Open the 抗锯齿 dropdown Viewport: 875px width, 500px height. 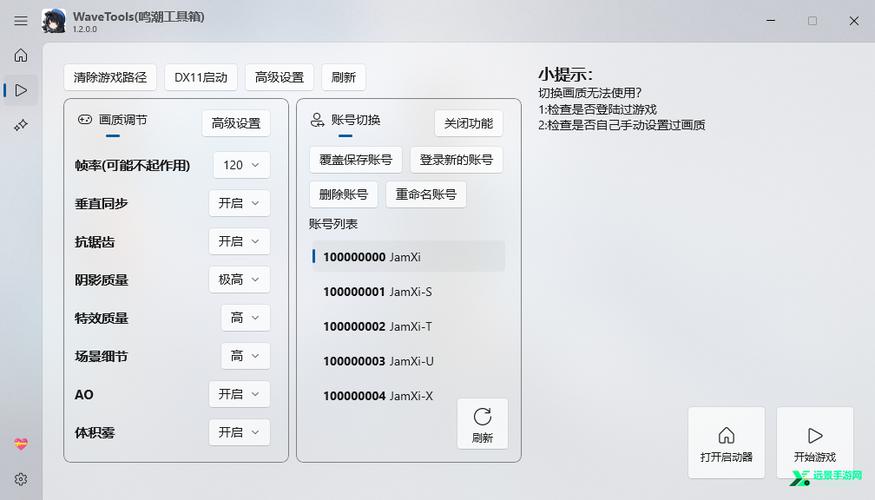pos(239,241)
